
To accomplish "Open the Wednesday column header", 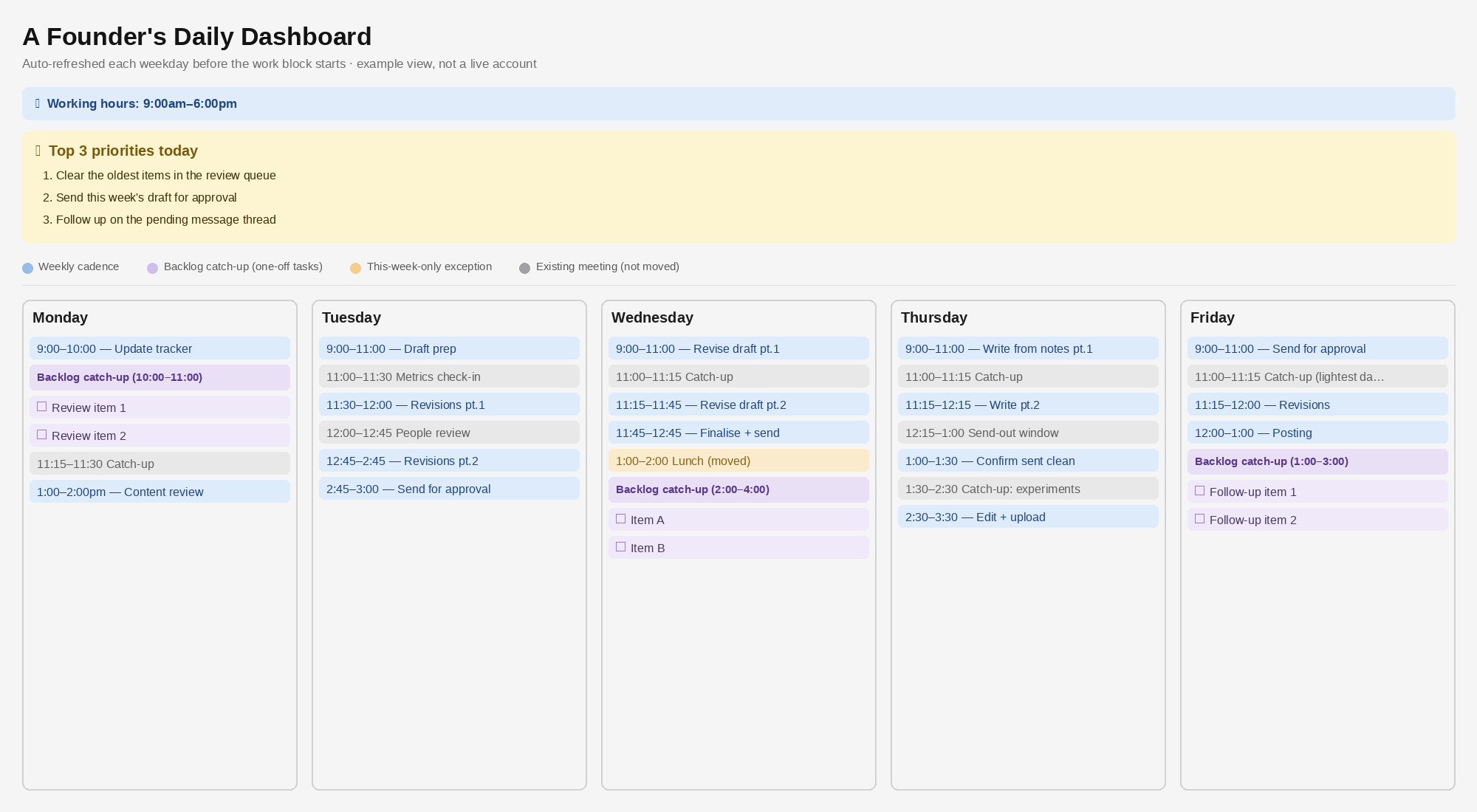I will tap(652, 317).
